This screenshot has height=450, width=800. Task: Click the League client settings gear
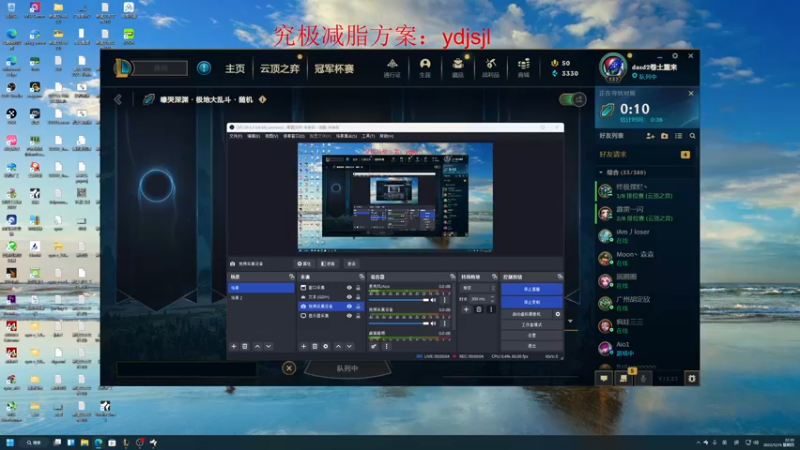coord(675,56)
